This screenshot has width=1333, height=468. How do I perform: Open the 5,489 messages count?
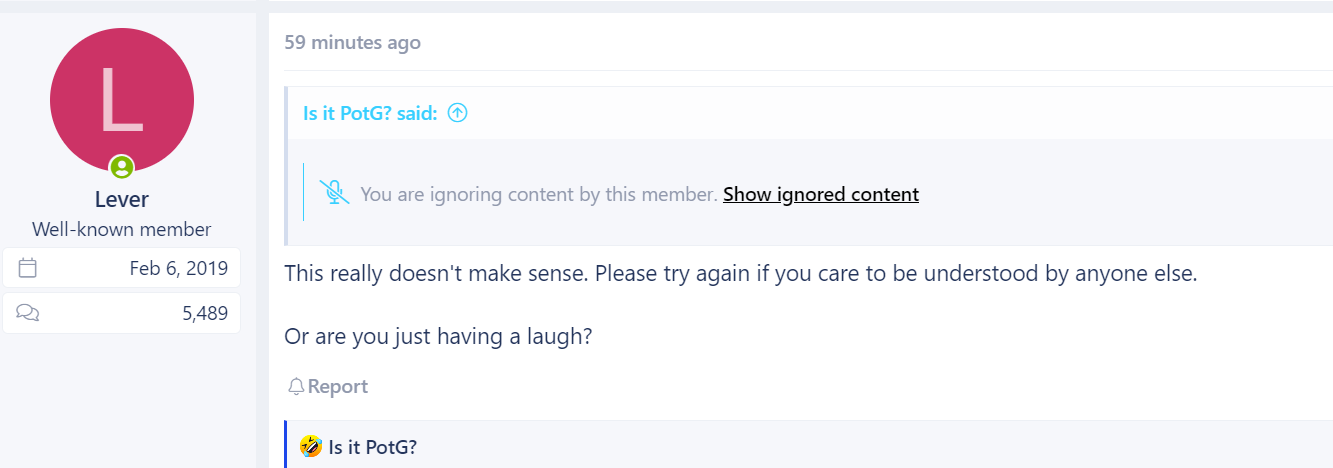point(205,313)
